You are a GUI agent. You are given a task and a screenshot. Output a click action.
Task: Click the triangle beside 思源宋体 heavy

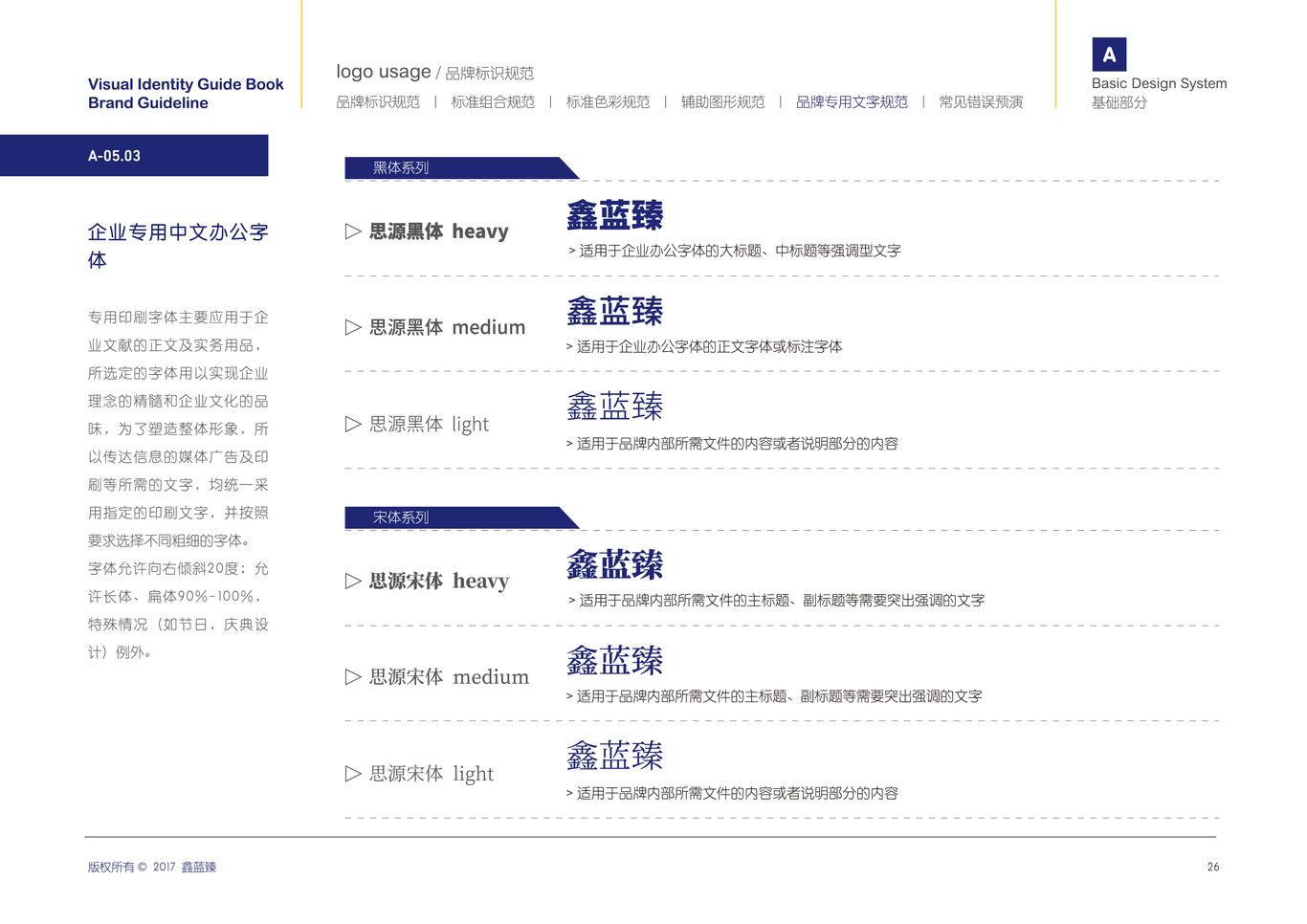pos(353,581)
